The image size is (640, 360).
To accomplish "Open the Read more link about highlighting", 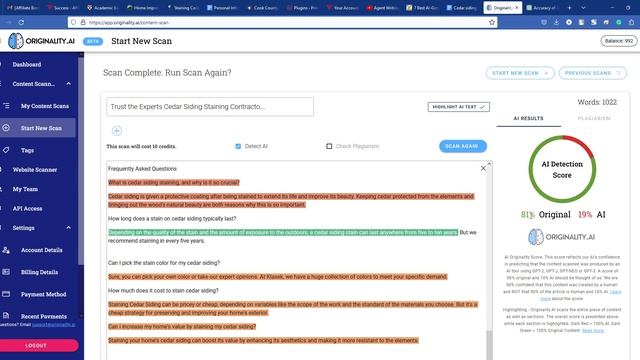I will (593, 331).
